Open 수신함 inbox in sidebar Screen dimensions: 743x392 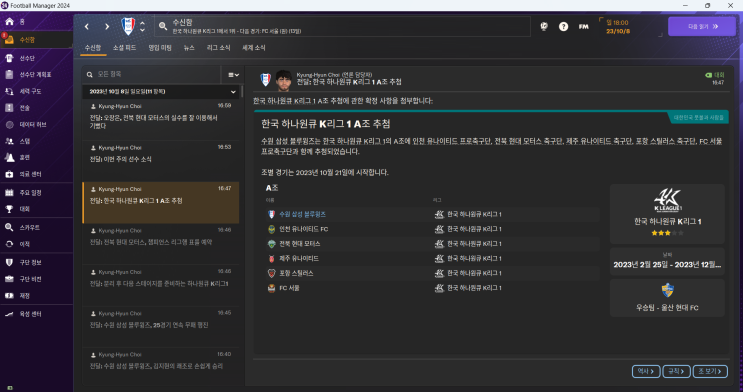point(9,40)
